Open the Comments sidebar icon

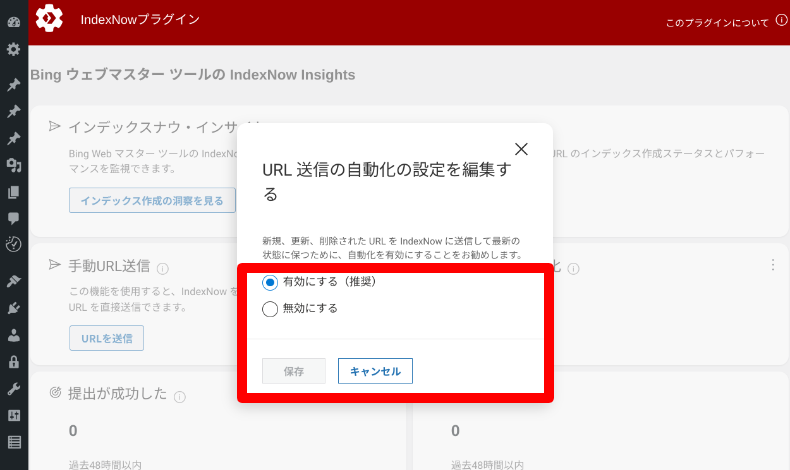point(14,218)
